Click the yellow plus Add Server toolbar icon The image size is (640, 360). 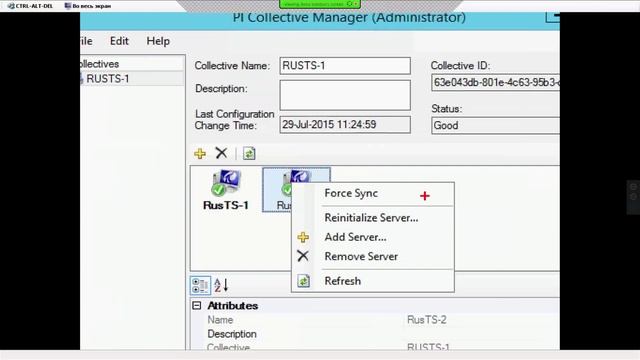click(200, 153)
